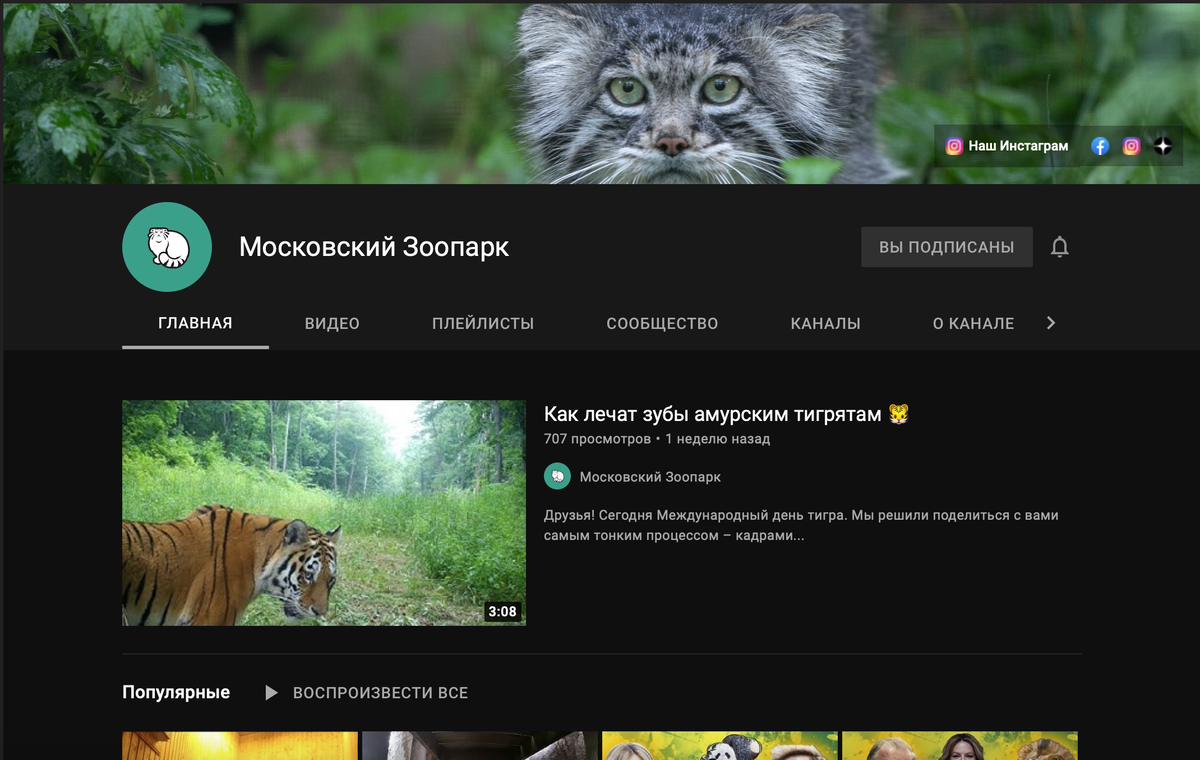Screen dimensions: 1200x760
Task: Switch to the 'Видео' tab
Action: pyautogui.click(x=332, y=324)
